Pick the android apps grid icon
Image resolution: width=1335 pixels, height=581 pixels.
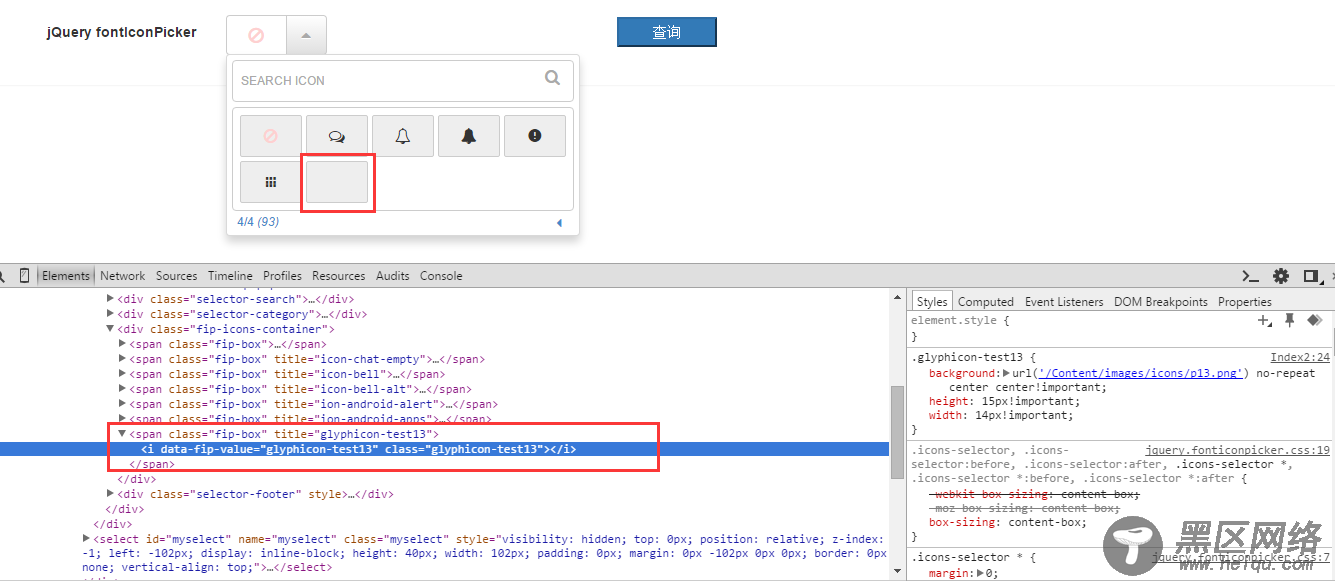[271, 182]
